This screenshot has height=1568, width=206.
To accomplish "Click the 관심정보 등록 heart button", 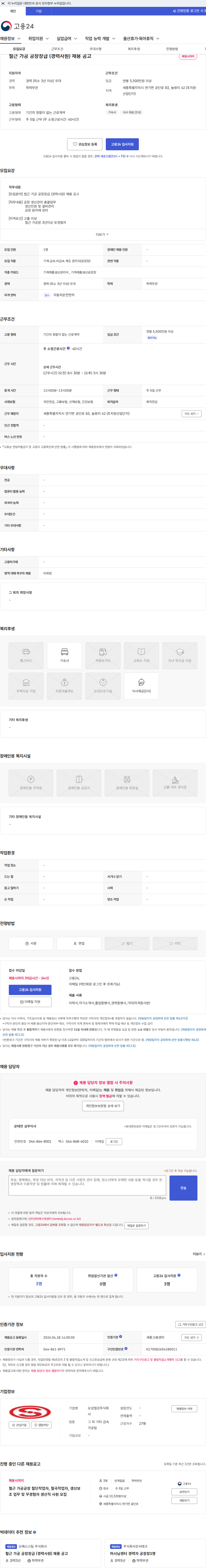I will (85, 144).
